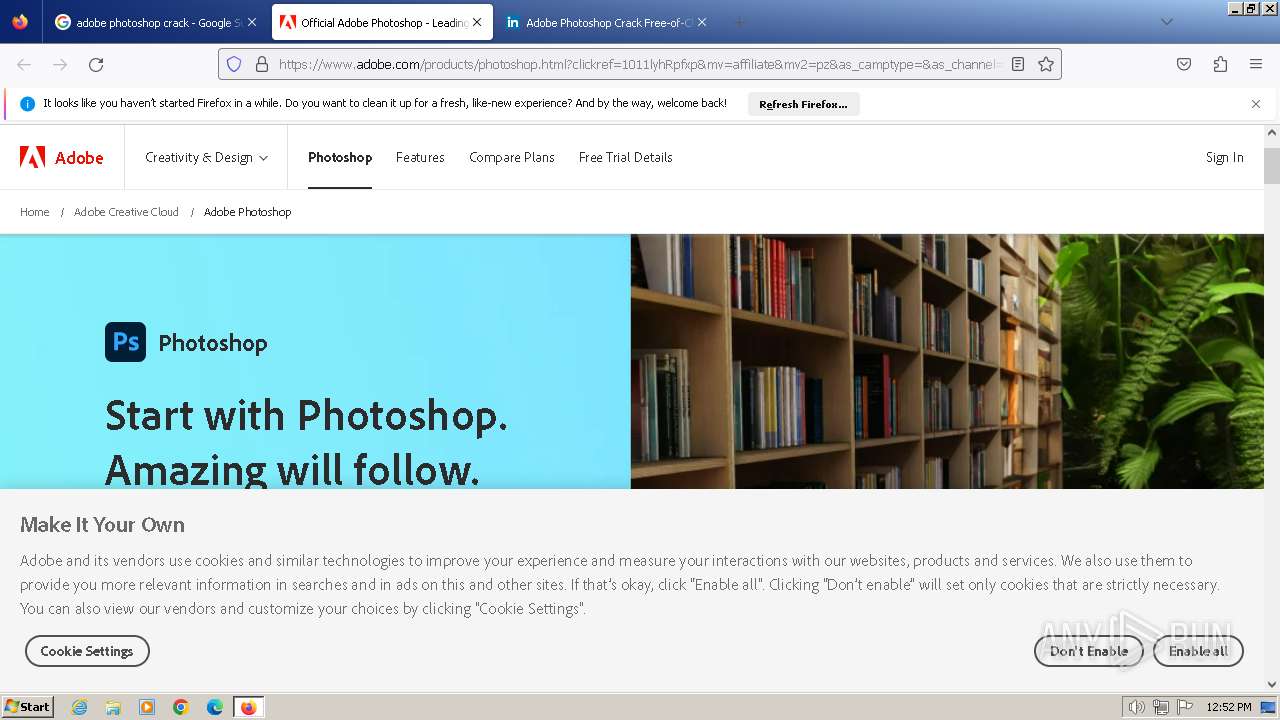The height and width of the screenshot is (720, 1280).
Task: Expand the Creativity & Design menu
Action: pos(206,157)
